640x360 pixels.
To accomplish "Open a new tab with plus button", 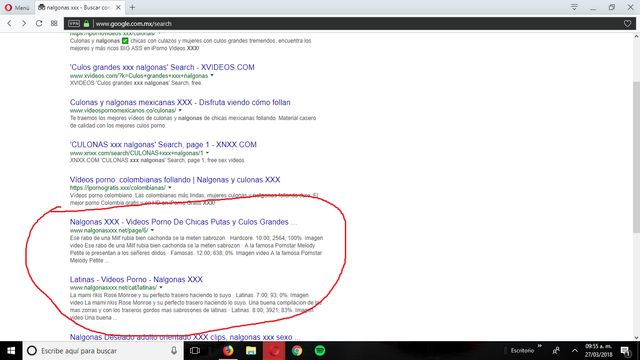I will pyautogui.click(x=132, y=7).
